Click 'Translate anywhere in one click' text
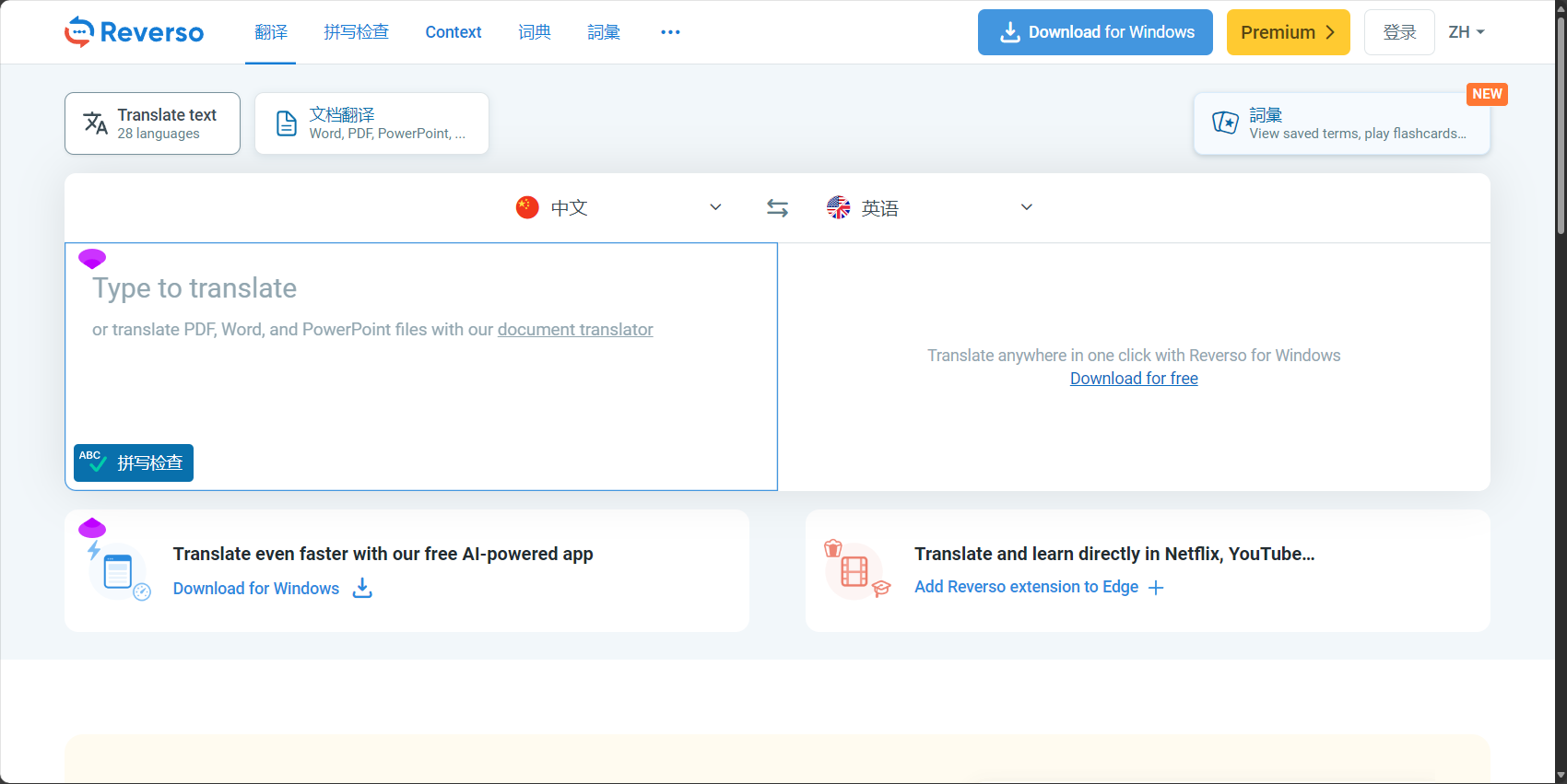1567x784 pixels. 1134,356
